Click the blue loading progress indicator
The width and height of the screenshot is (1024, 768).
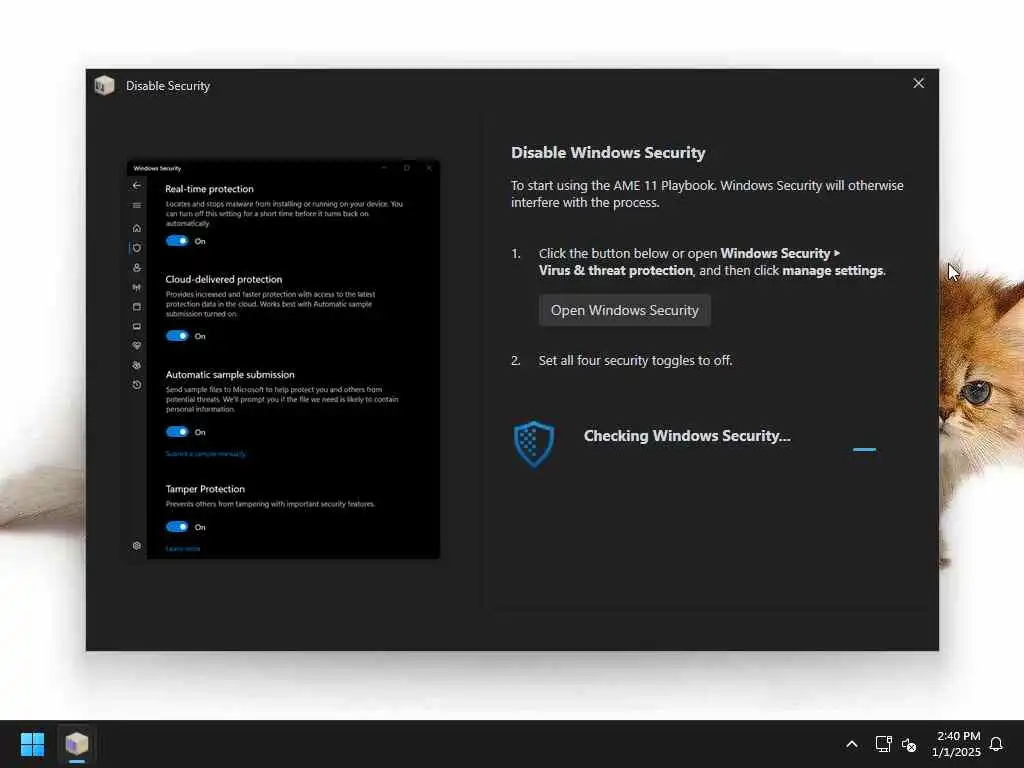tap(864, 449)
